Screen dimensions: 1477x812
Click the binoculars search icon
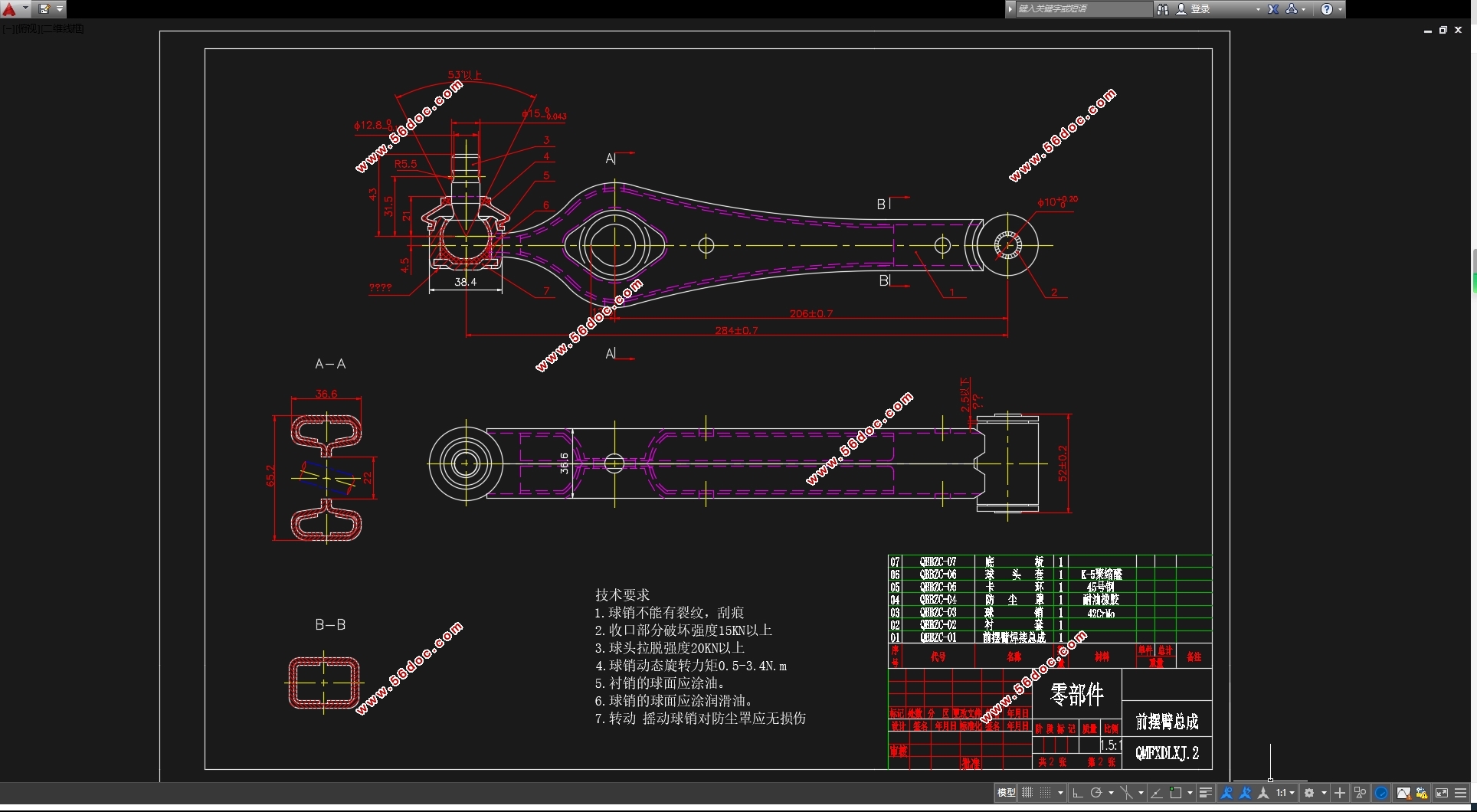(x=1163, y=9)
